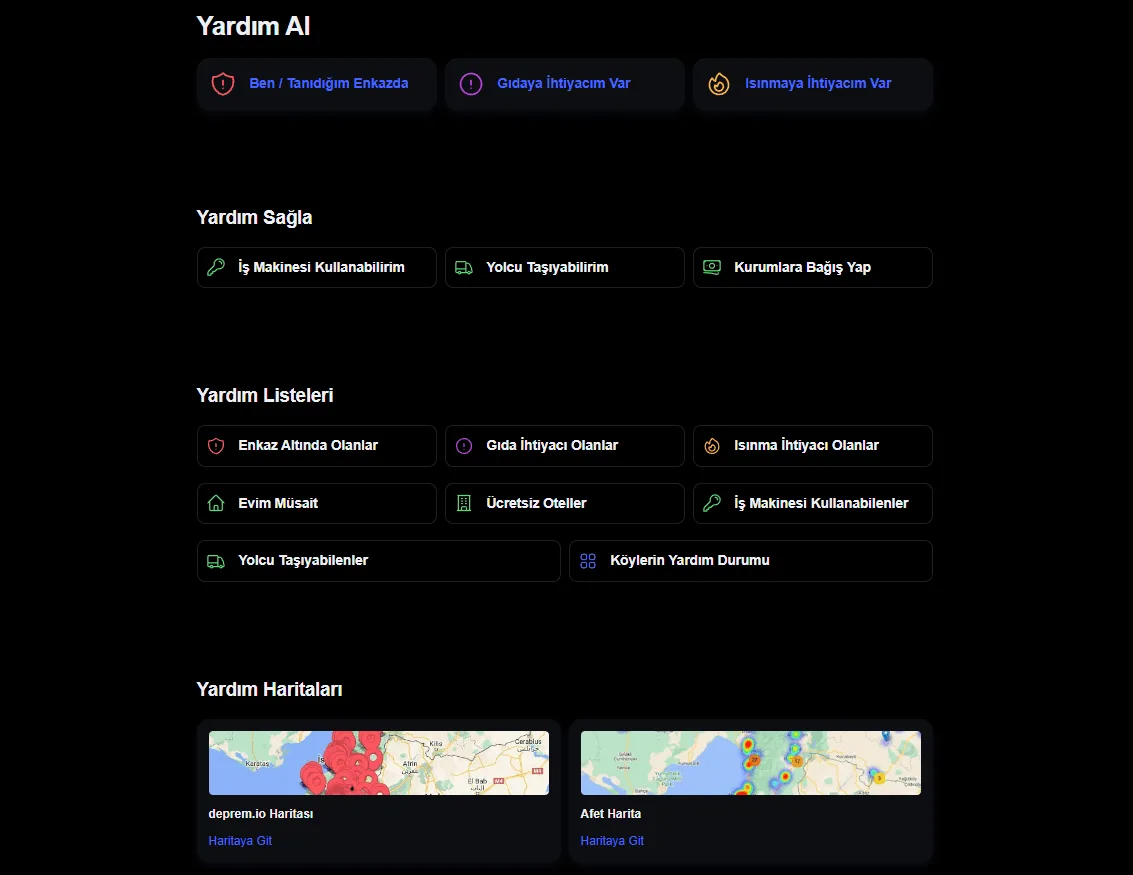Screen dimensions: 1133x875
Task: Choose Isınmaya İhtiyacım Var option
Action: 813,84
